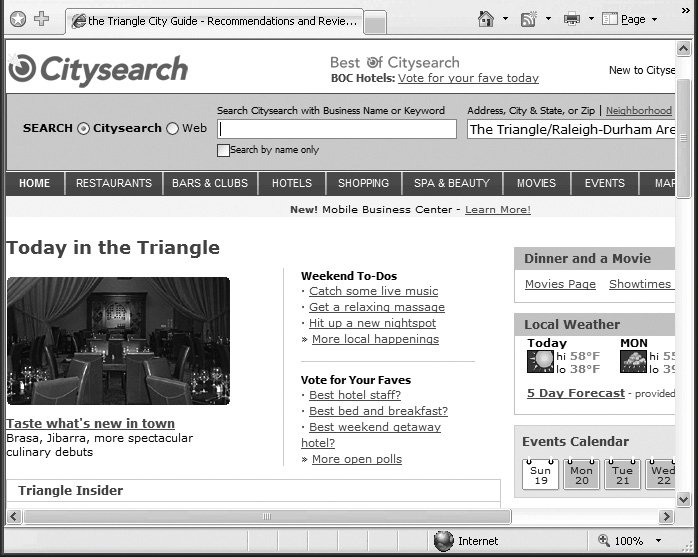Open the Favorites Center star icon
The height and width of the screenshot is (557, 698).
17,19
